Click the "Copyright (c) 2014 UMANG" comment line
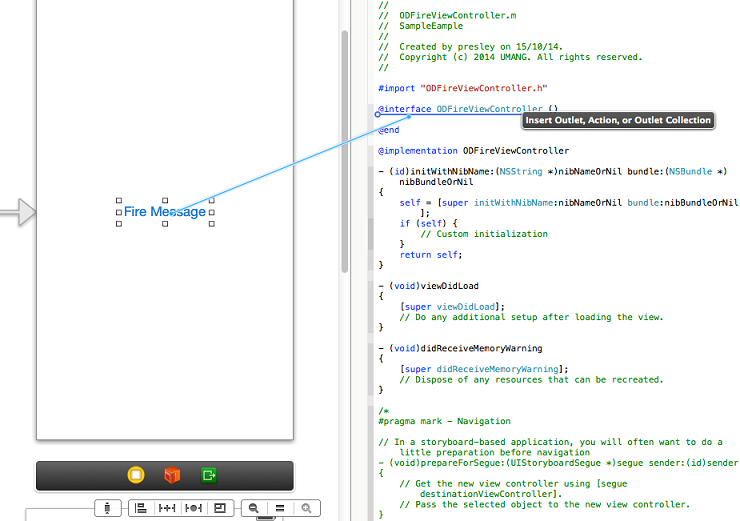The image size is (740, 521). pos(510,57)
